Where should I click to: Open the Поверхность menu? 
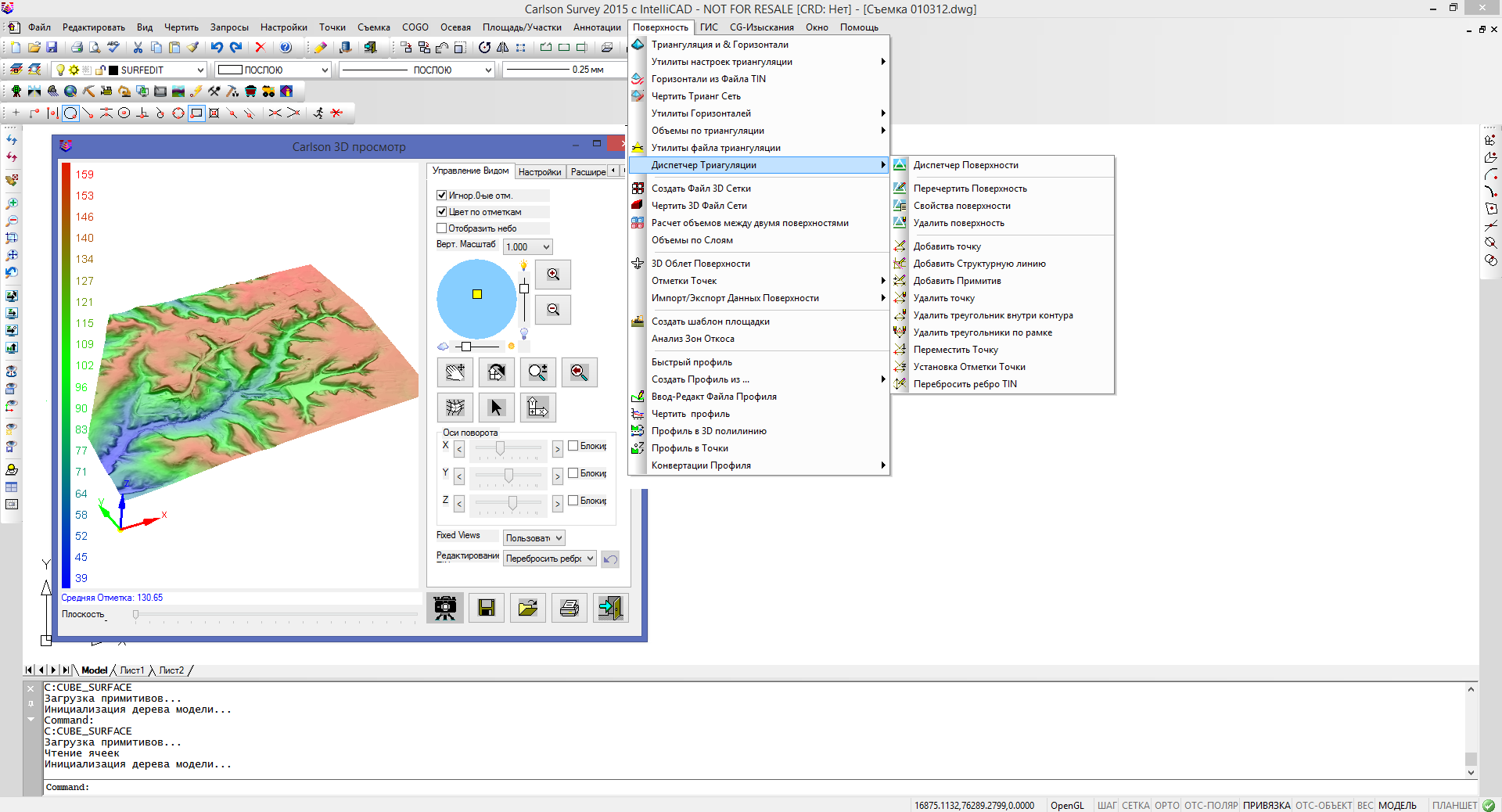pyautogui.click(x=660, y=27)
